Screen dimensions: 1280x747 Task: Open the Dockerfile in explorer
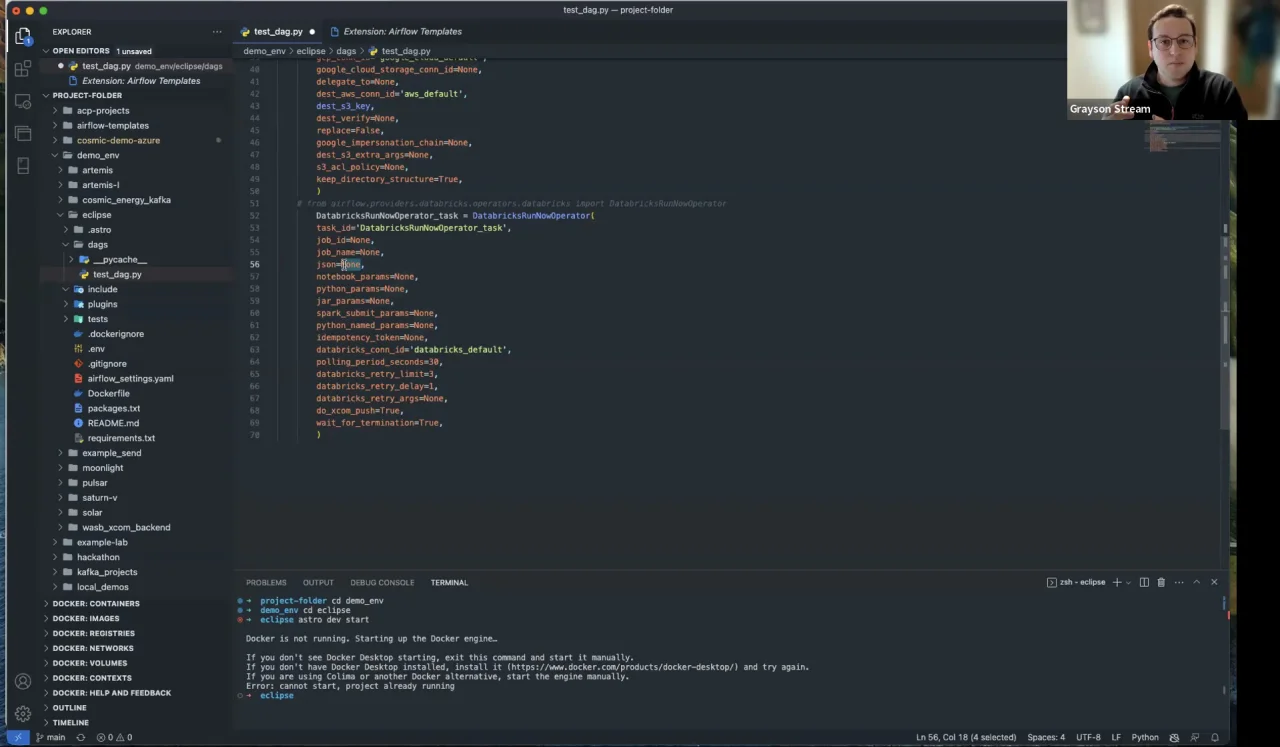tap(108, 393)
